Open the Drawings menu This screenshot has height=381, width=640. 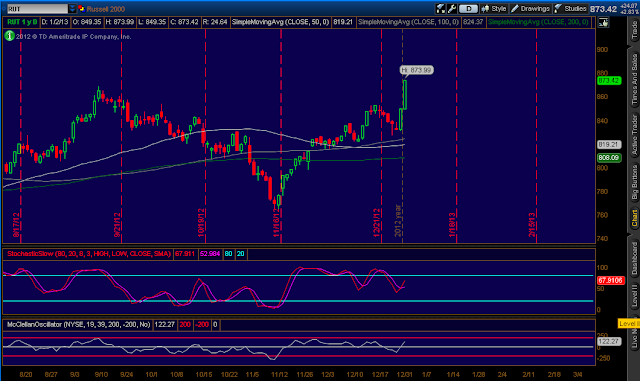click(530, 9)
